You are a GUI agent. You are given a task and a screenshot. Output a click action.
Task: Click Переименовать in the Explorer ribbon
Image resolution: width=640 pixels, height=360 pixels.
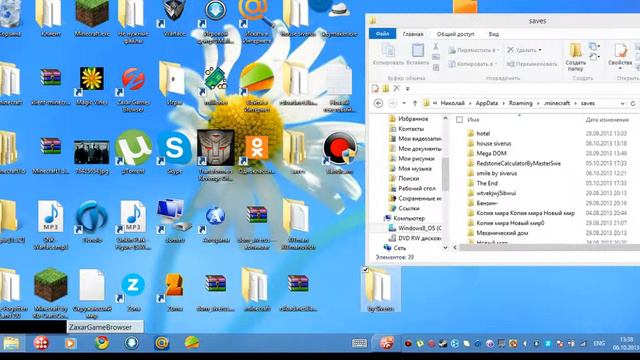click(532, 64)
